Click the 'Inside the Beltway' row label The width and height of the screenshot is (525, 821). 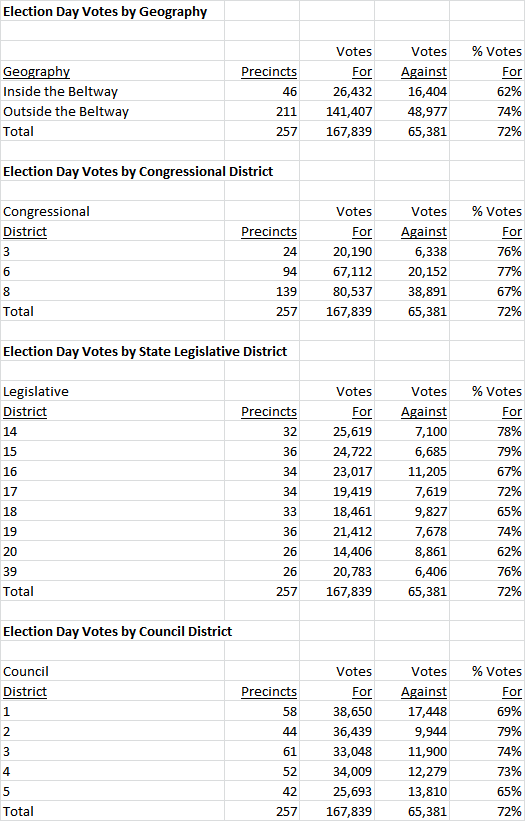60,92
